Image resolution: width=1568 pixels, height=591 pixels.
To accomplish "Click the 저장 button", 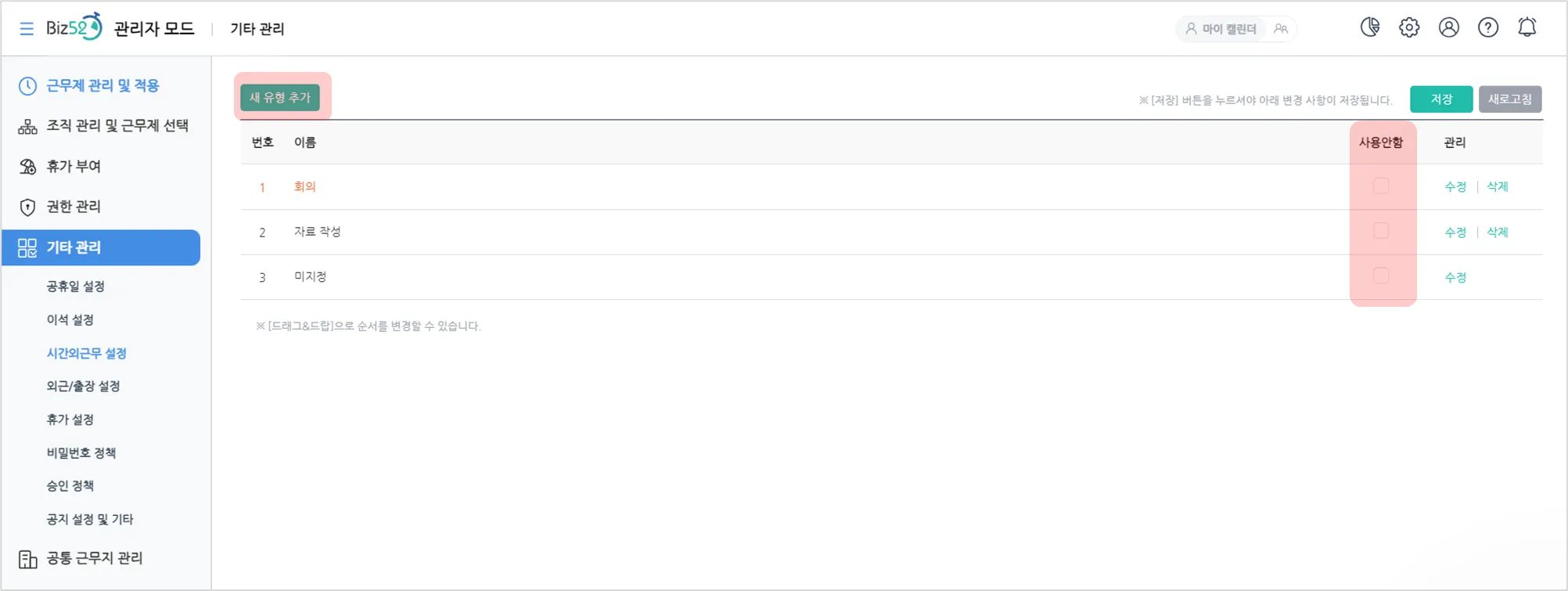I will (x=1441, y=99).
